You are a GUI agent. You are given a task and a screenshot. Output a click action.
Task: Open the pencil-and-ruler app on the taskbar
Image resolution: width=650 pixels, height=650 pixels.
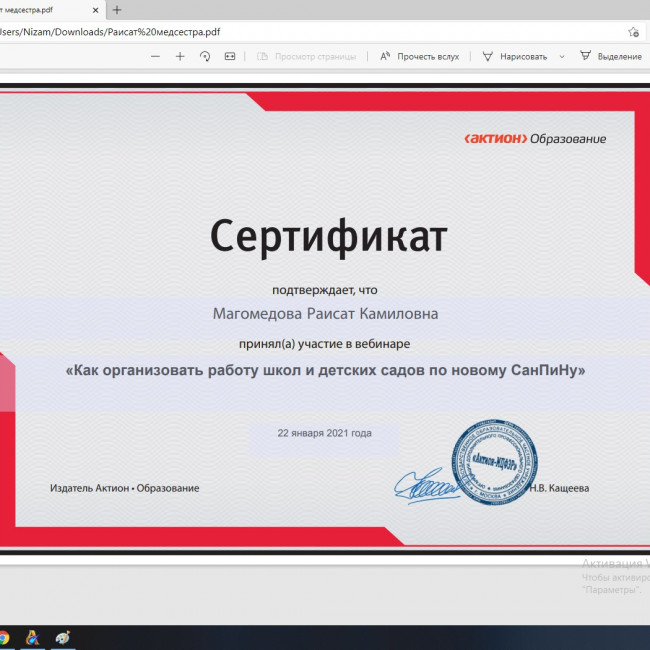(32, 638)
